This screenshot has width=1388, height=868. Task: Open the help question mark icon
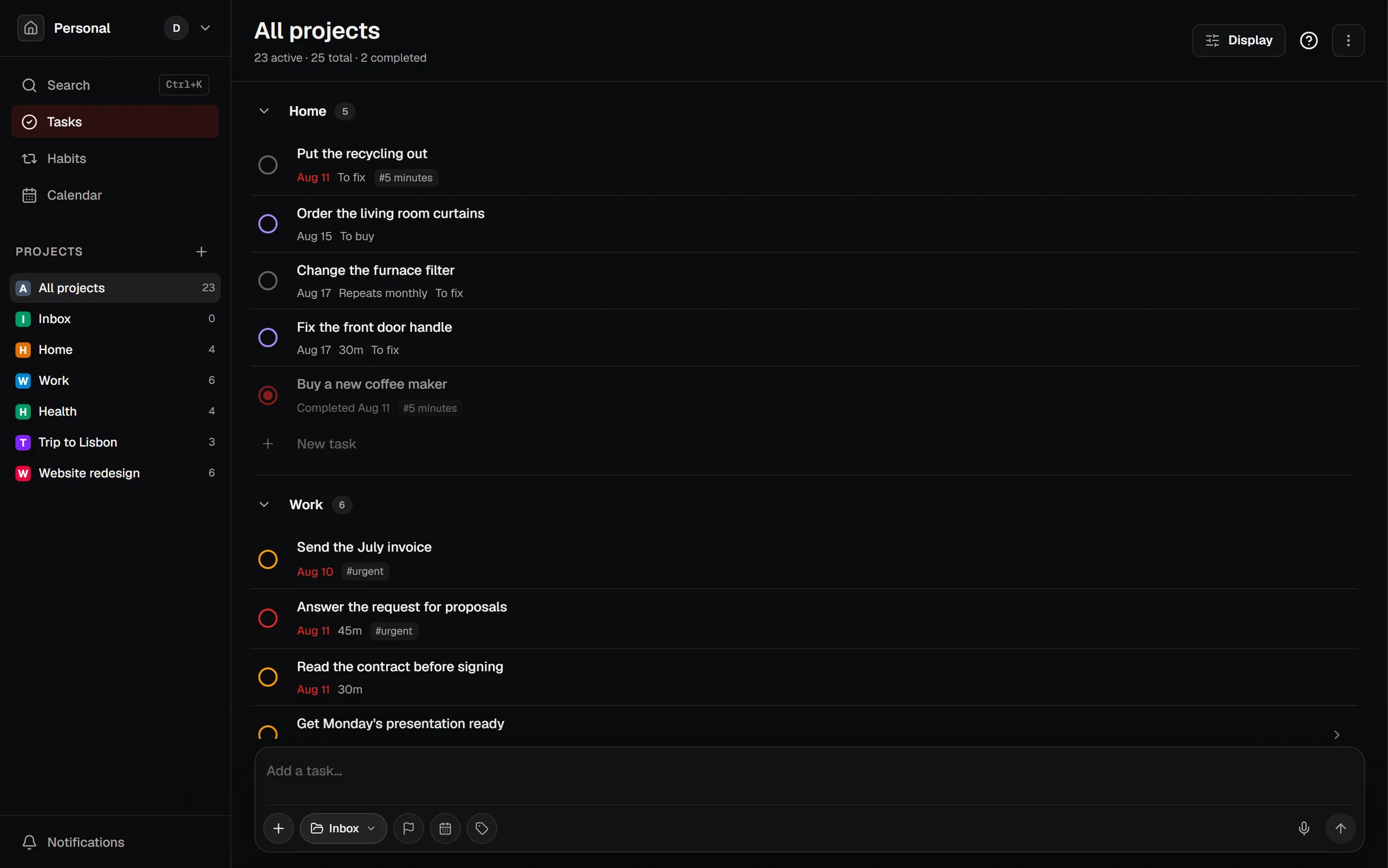point(1309,40)
